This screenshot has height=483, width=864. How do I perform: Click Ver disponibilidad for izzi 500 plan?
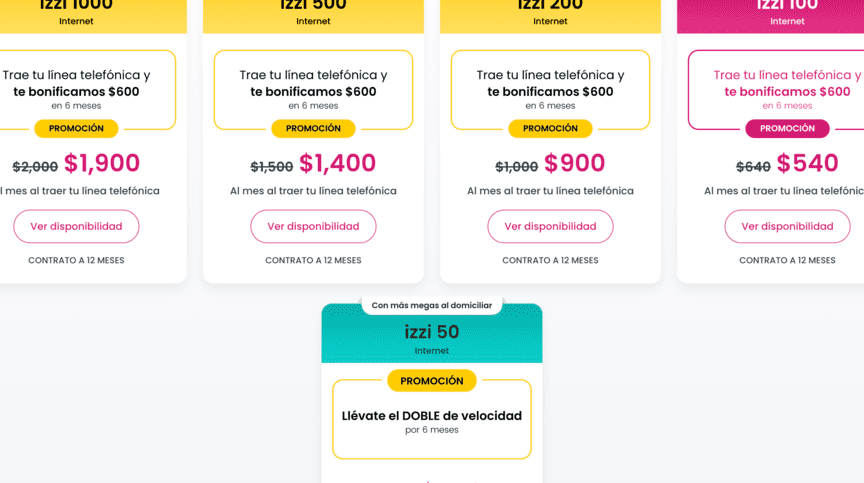313,226
